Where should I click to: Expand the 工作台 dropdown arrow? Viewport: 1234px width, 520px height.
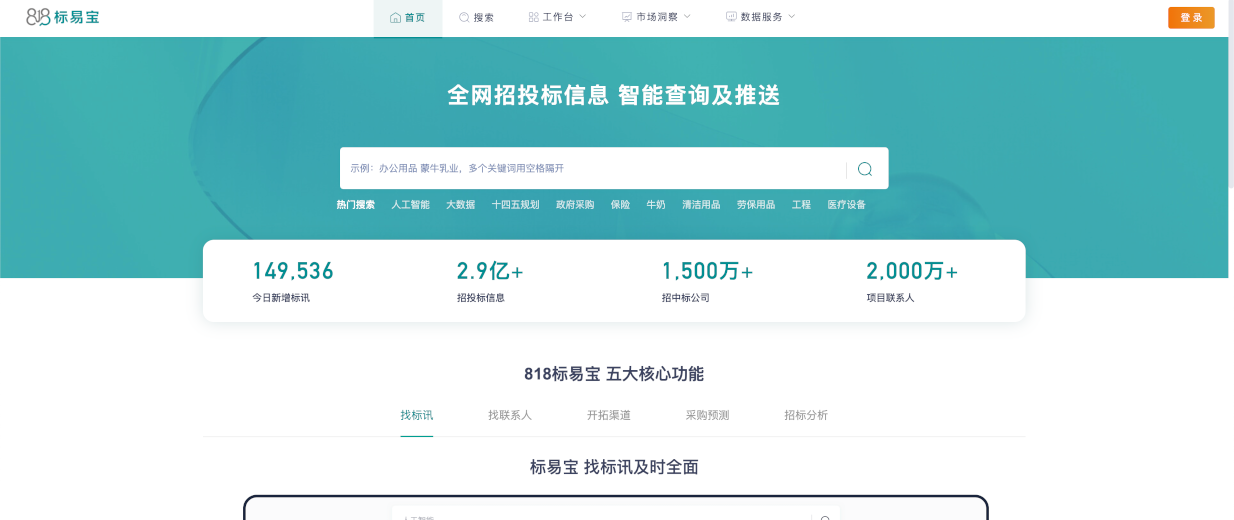[x=583, y=17]
